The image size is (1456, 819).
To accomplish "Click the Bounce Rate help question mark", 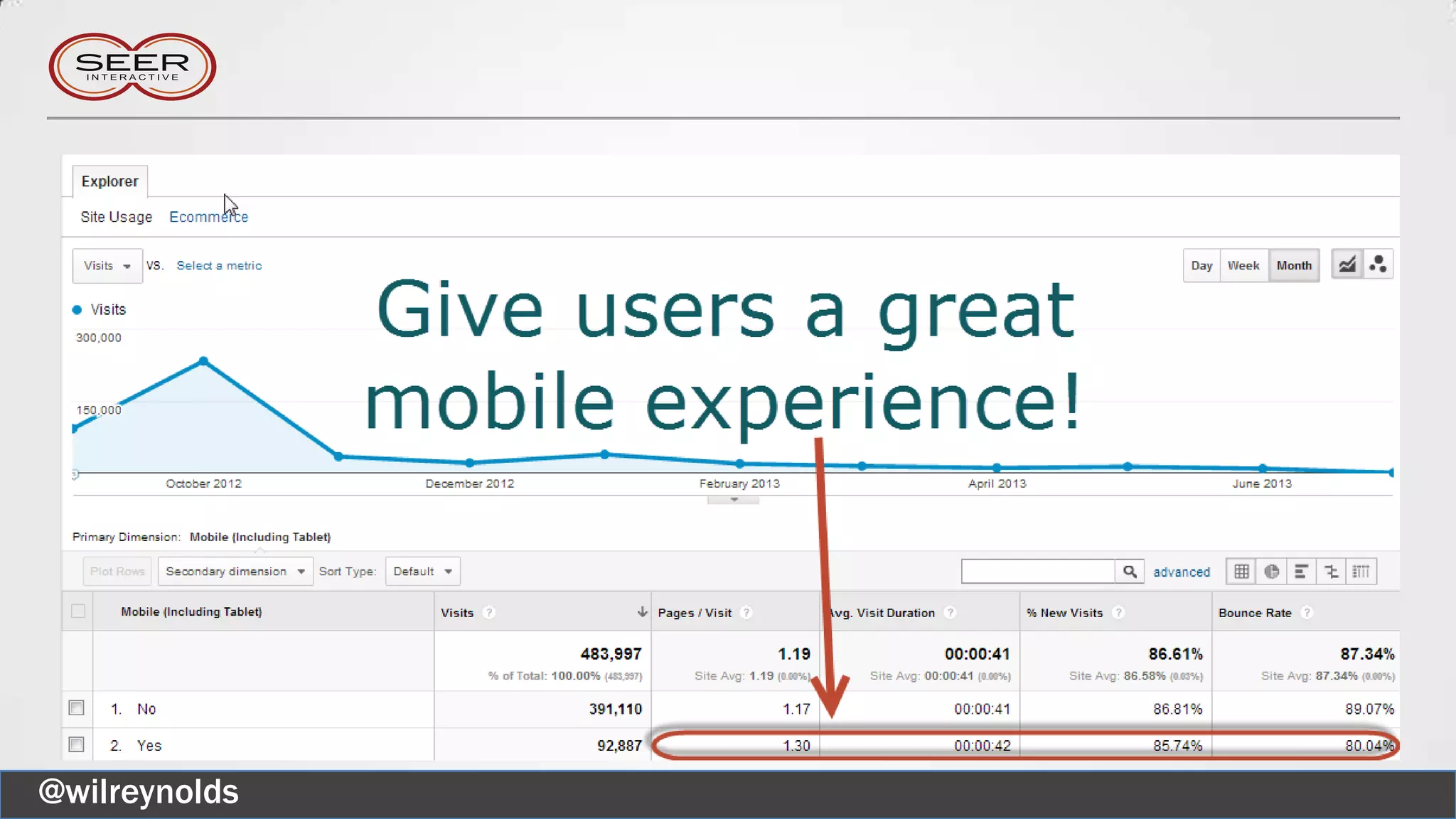I will point(1307,613).
